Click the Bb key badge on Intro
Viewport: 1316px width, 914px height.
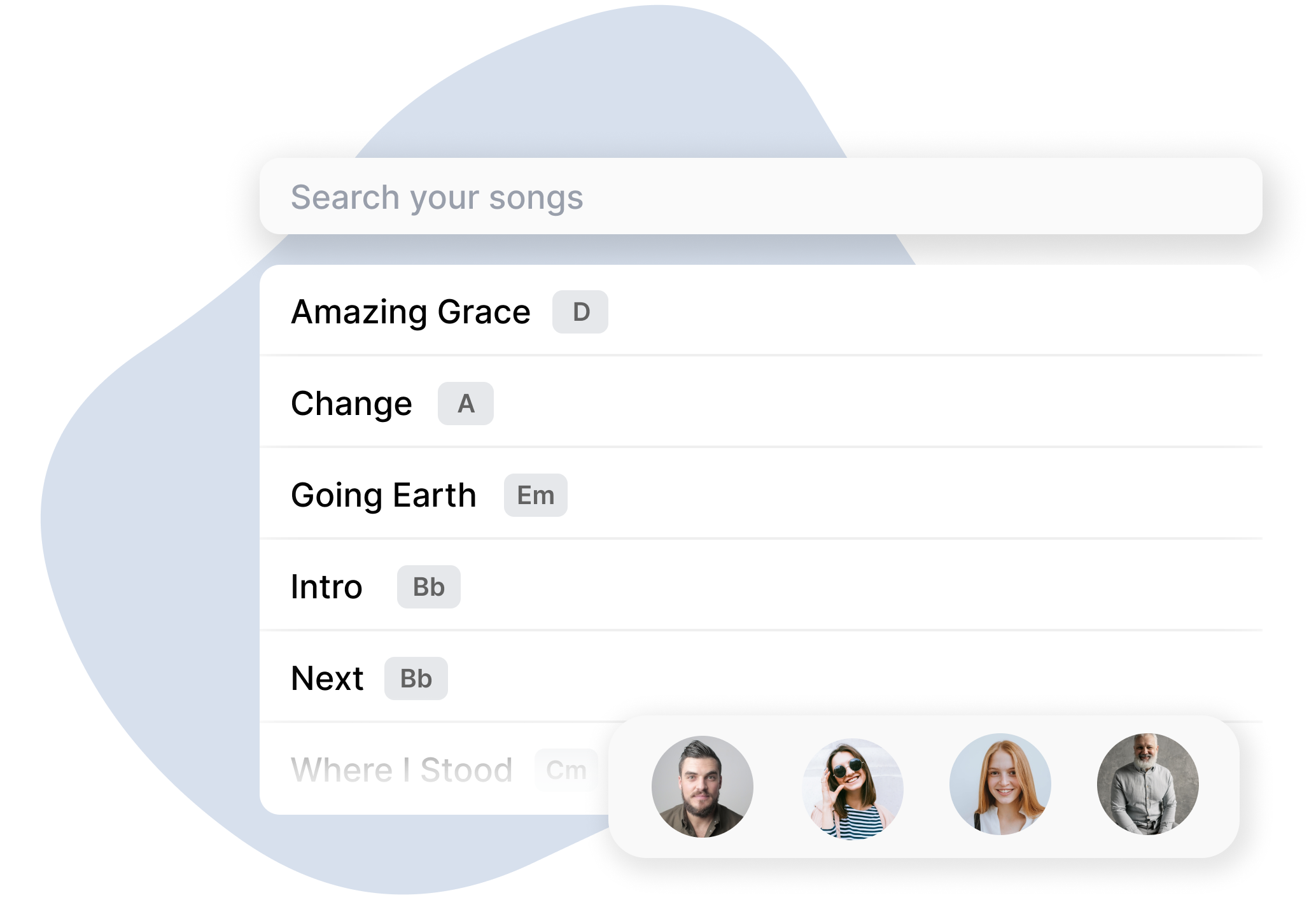(428, 586)
